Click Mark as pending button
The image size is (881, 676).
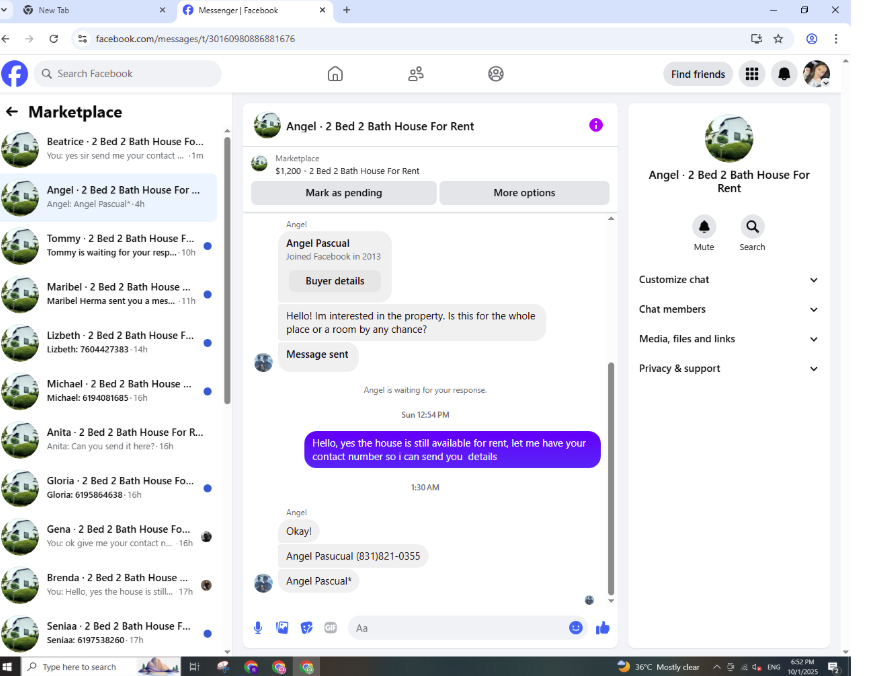coord(343,193)
